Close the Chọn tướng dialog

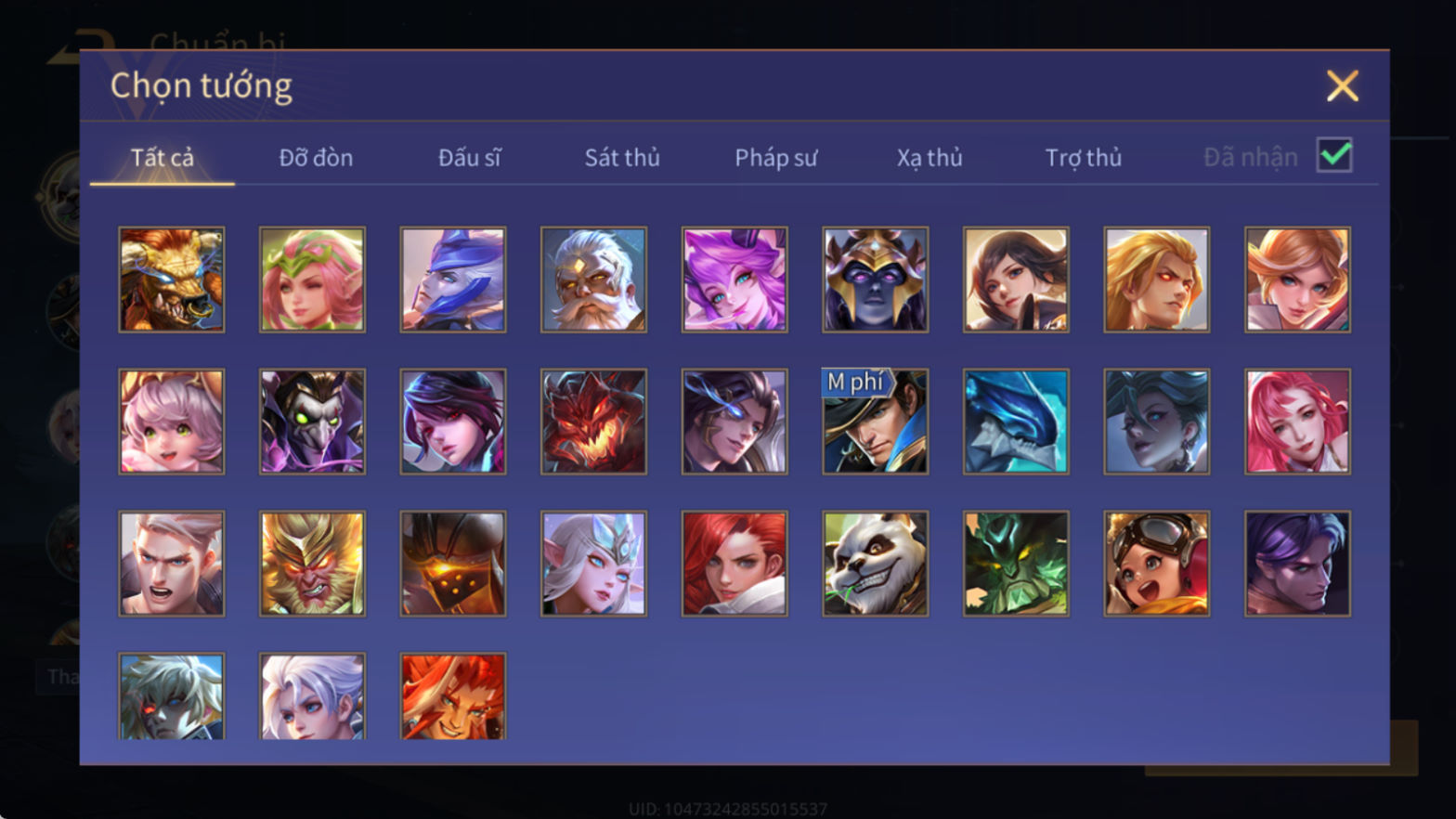coord(1342,85)
